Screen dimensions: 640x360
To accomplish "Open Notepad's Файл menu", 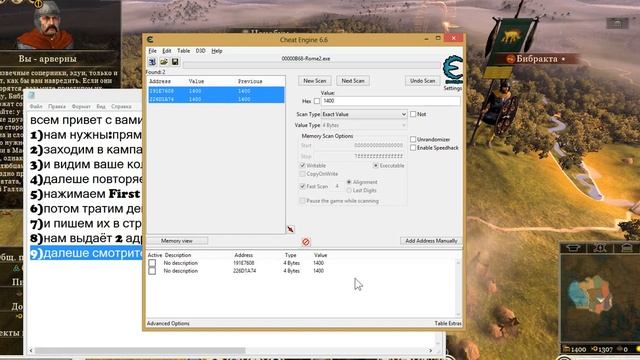I will click(36, 107).
